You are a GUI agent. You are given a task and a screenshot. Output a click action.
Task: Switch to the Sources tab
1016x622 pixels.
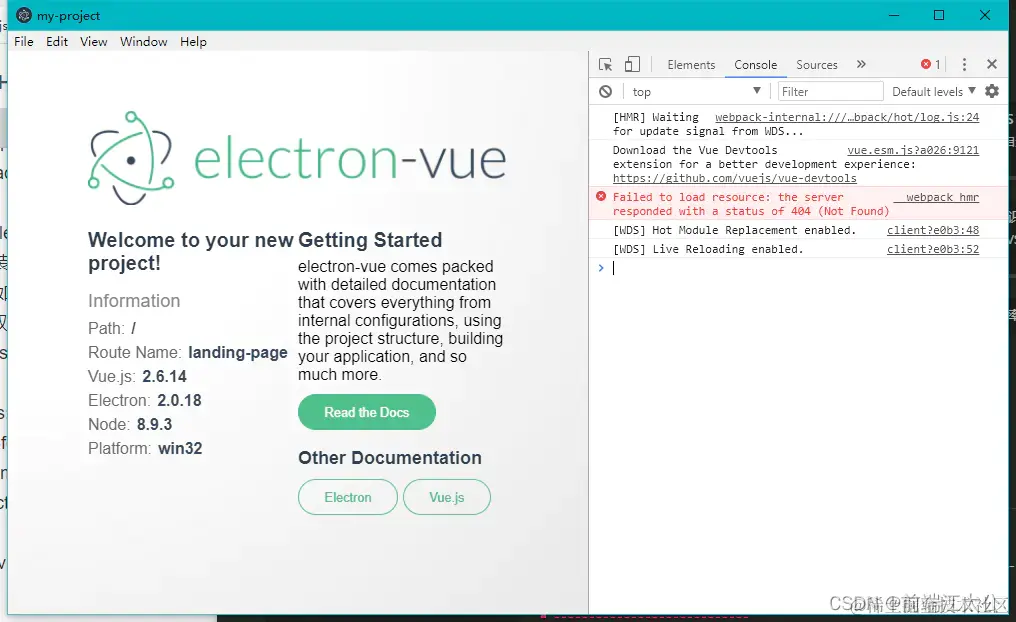(816, 65)
